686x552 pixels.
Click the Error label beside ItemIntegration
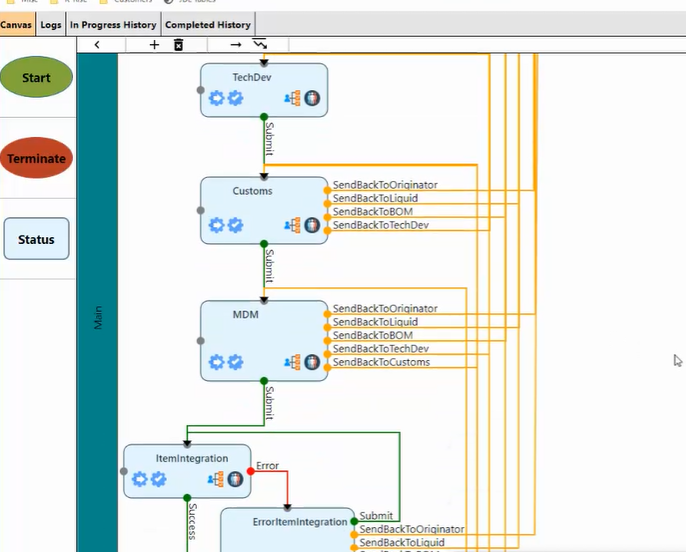[x=267, y=466]
